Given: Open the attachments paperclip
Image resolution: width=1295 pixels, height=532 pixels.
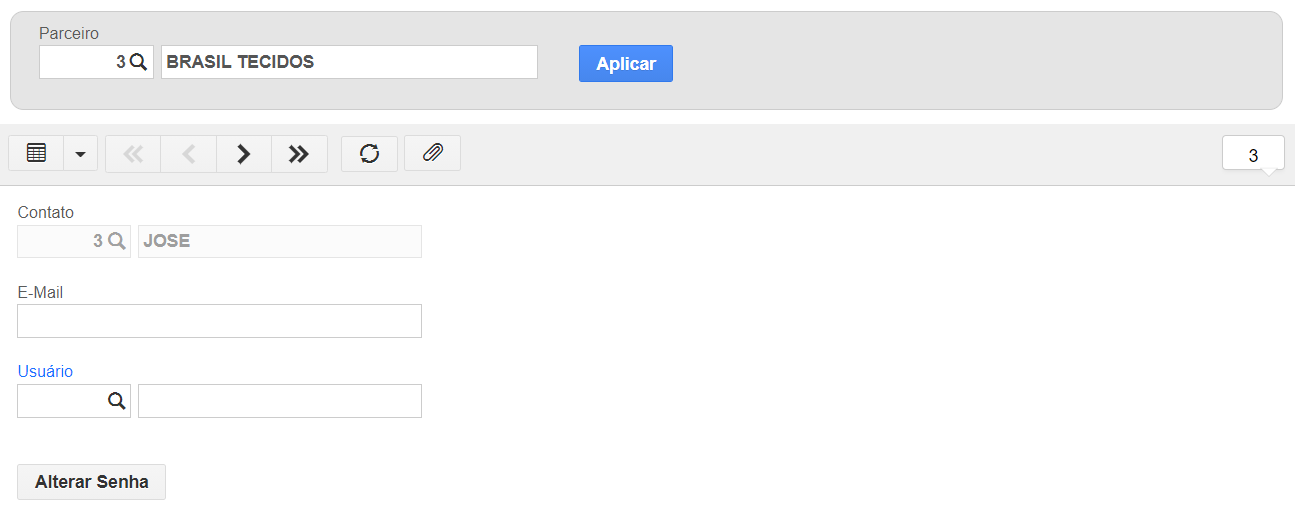Looking at the screenshot, I should pyautogui.click(x=432, y=154).
